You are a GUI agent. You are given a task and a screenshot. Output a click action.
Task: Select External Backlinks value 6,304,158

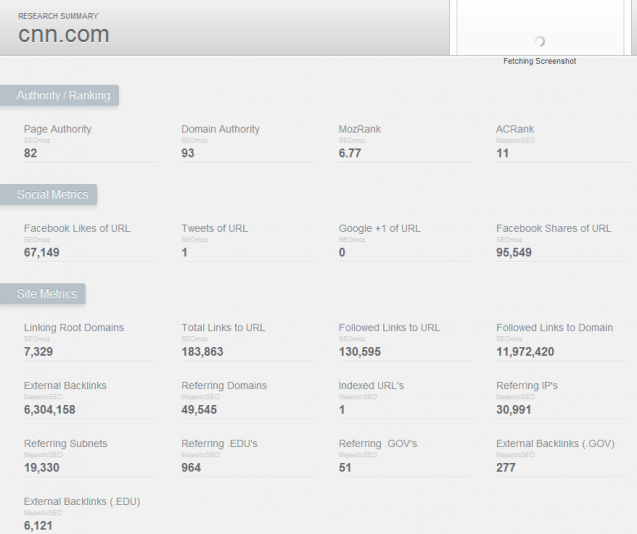point(50,410)
